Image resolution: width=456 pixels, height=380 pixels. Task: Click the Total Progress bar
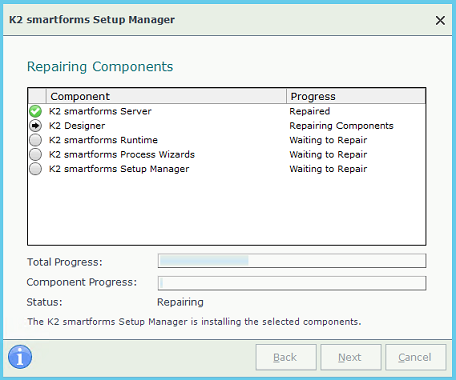[x=292, y=261]
